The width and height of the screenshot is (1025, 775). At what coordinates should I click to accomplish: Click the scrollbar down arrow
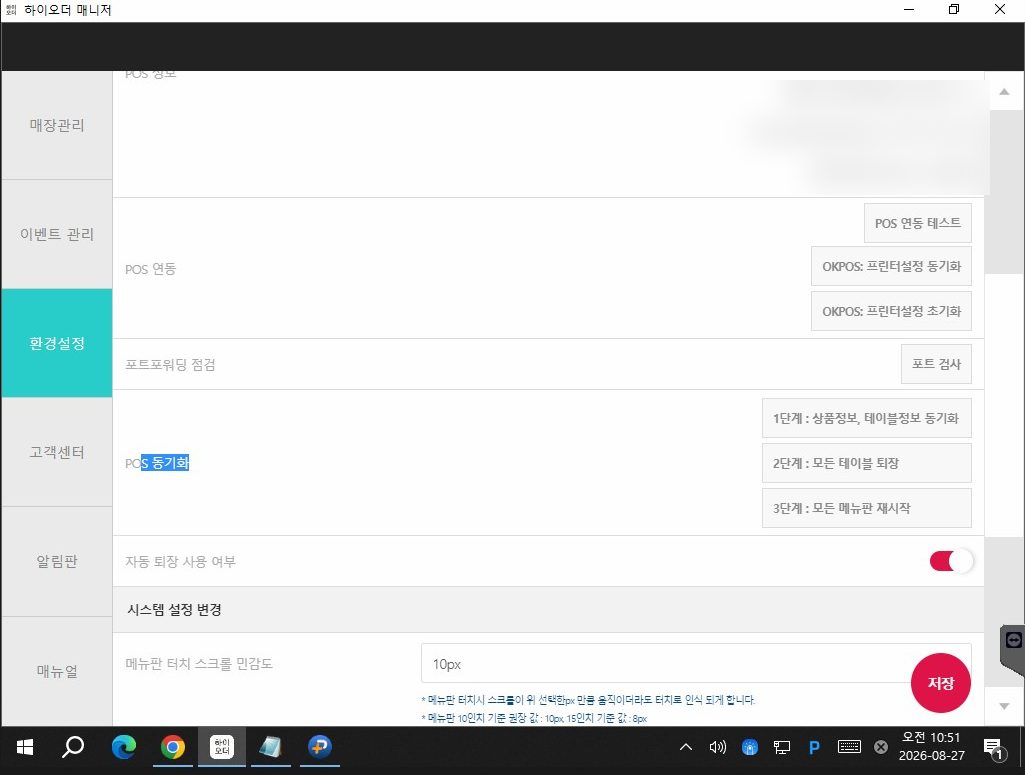tap(1004, 706)
